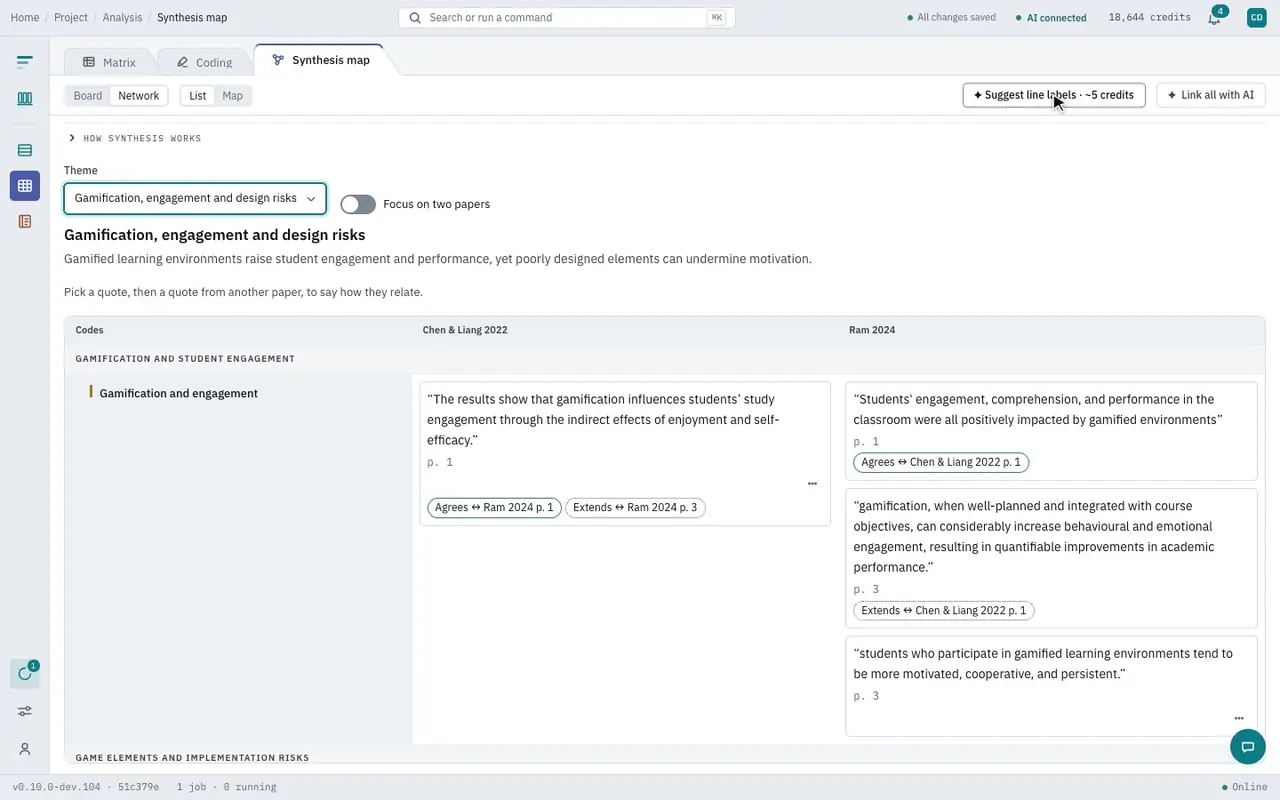This screenshot has height=800, width=1280.
Task: Expand the How synthesis works section
Action: point(135,138)
